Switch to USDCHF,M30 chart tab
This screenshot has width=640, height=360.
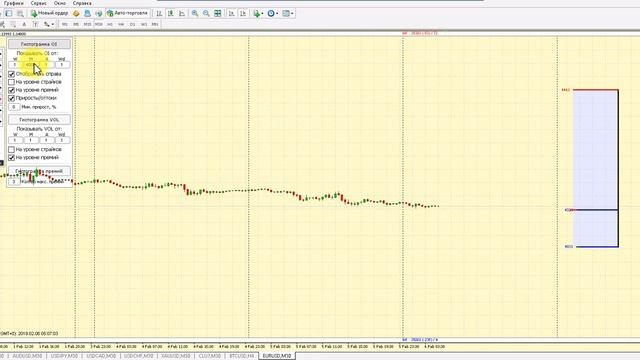[x=139, y=356]
